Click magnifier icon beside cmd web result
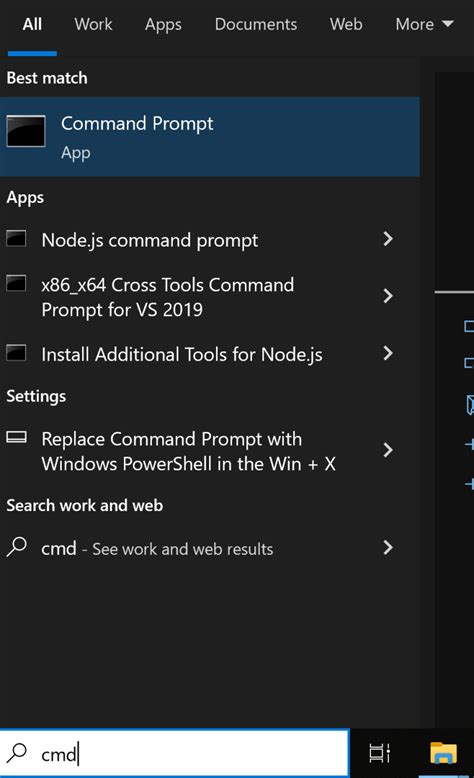 (17, 547)
